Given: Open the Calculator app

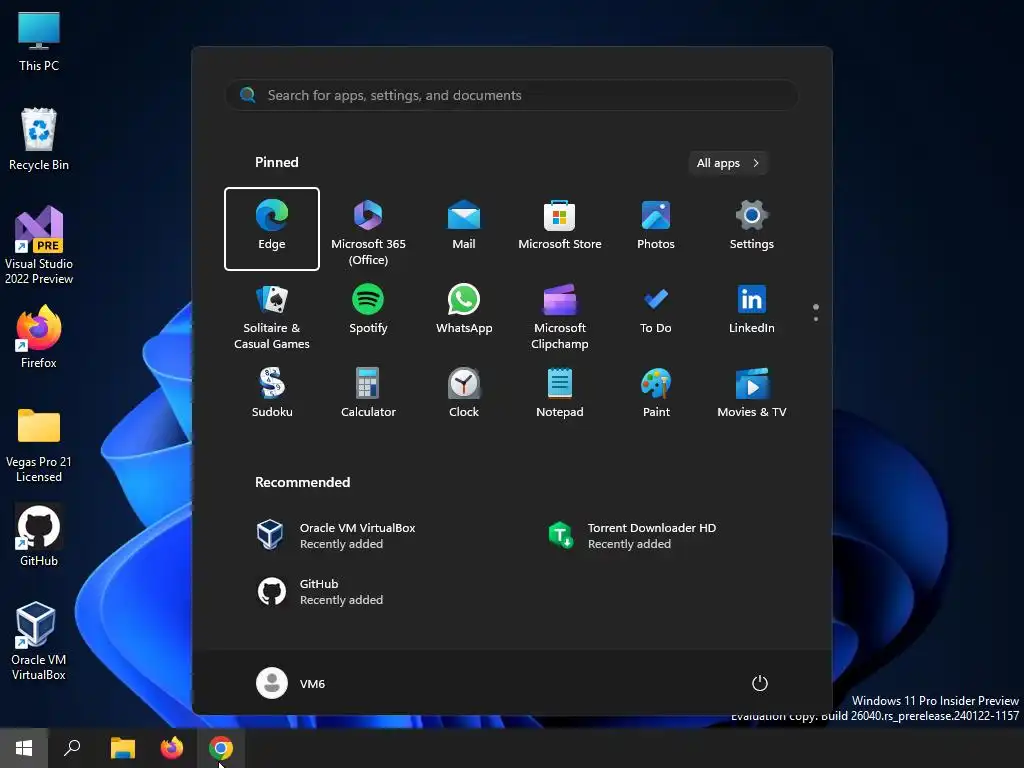Looking at the screenshot, I should tap(368, 393).
